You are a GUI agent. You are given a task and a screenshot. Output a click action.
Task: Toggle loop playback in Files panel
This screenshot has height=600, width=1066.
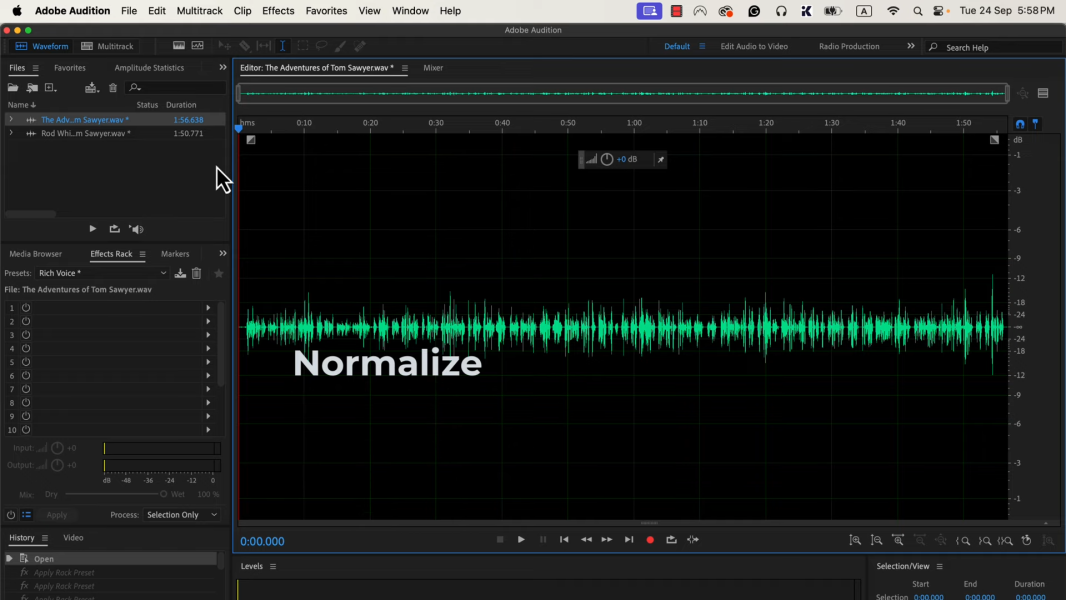coord(114,229)
